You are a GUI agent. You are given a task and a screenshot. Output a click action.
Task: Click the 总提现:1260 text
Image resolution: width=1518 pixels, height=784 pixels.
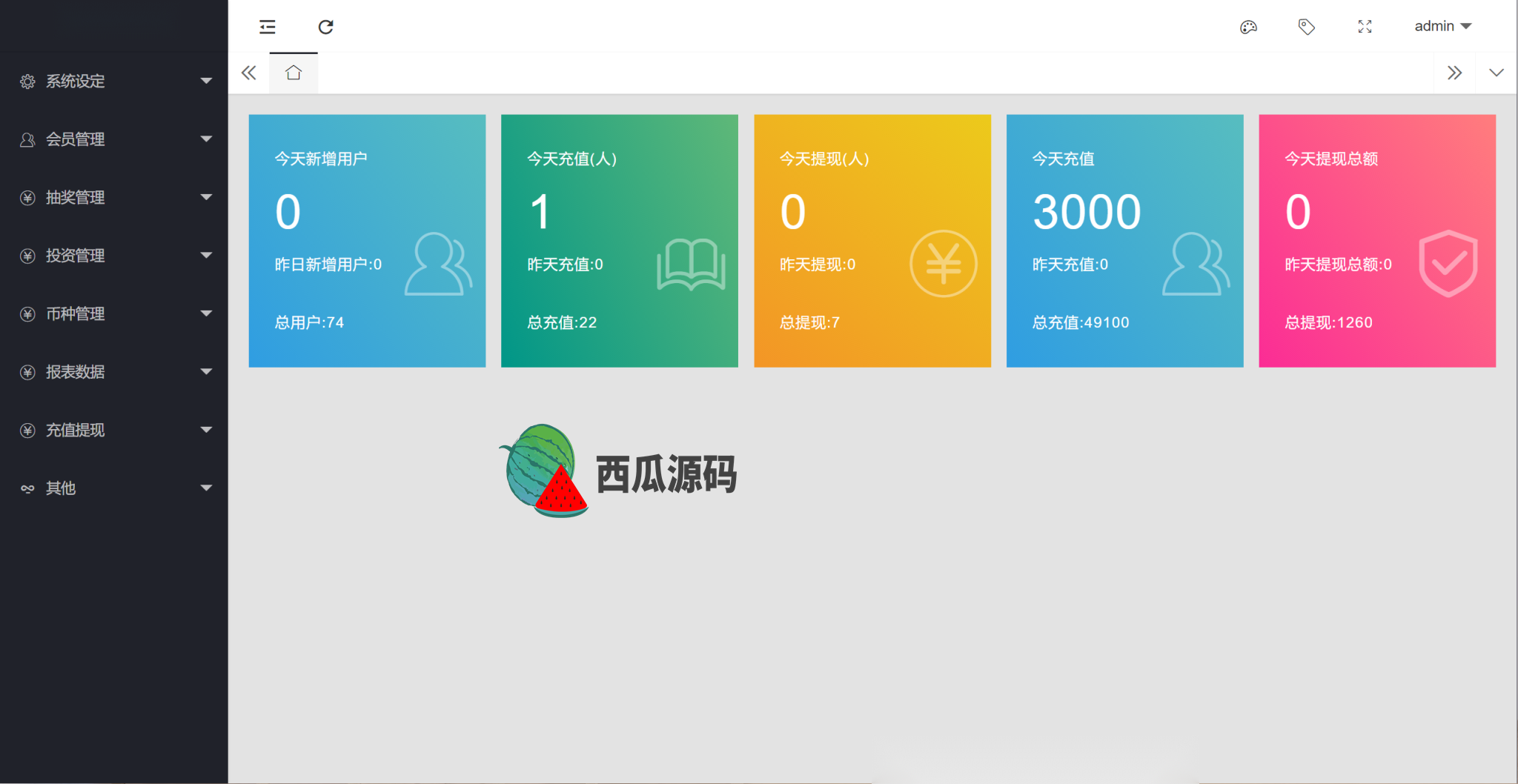pos(1328,322)
